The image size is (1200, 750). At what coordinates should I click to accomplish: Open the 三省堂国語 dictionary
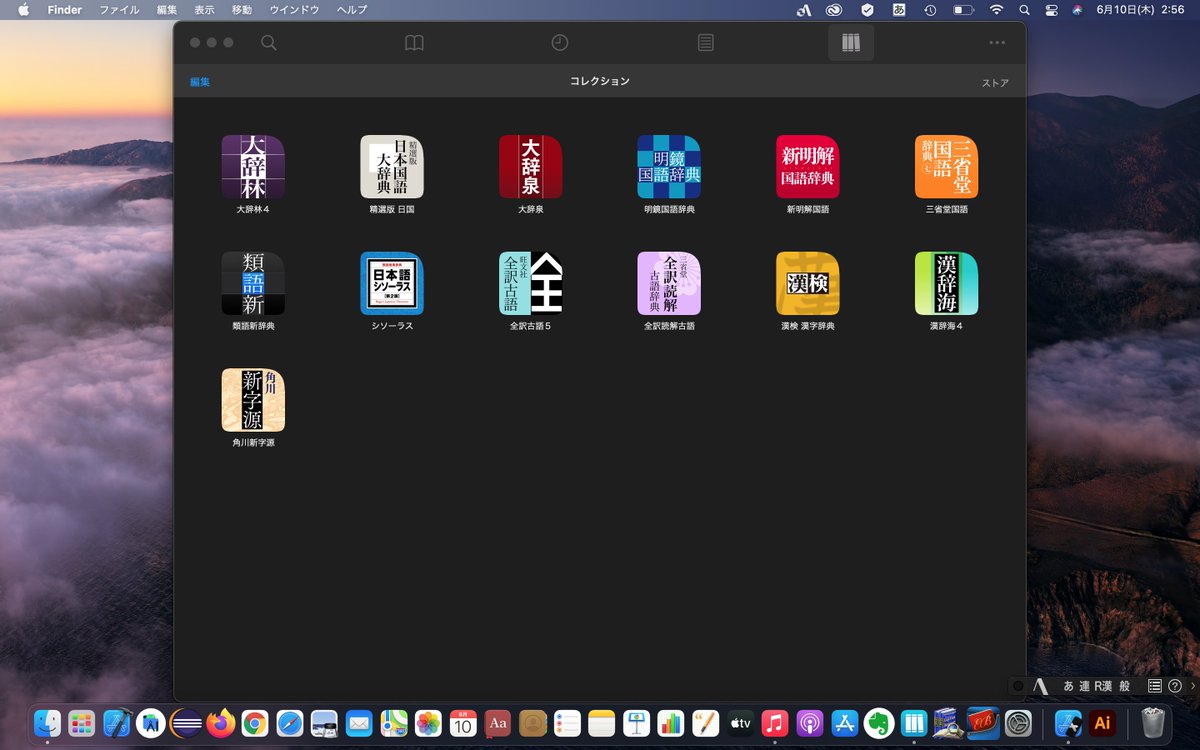[947, 167]
